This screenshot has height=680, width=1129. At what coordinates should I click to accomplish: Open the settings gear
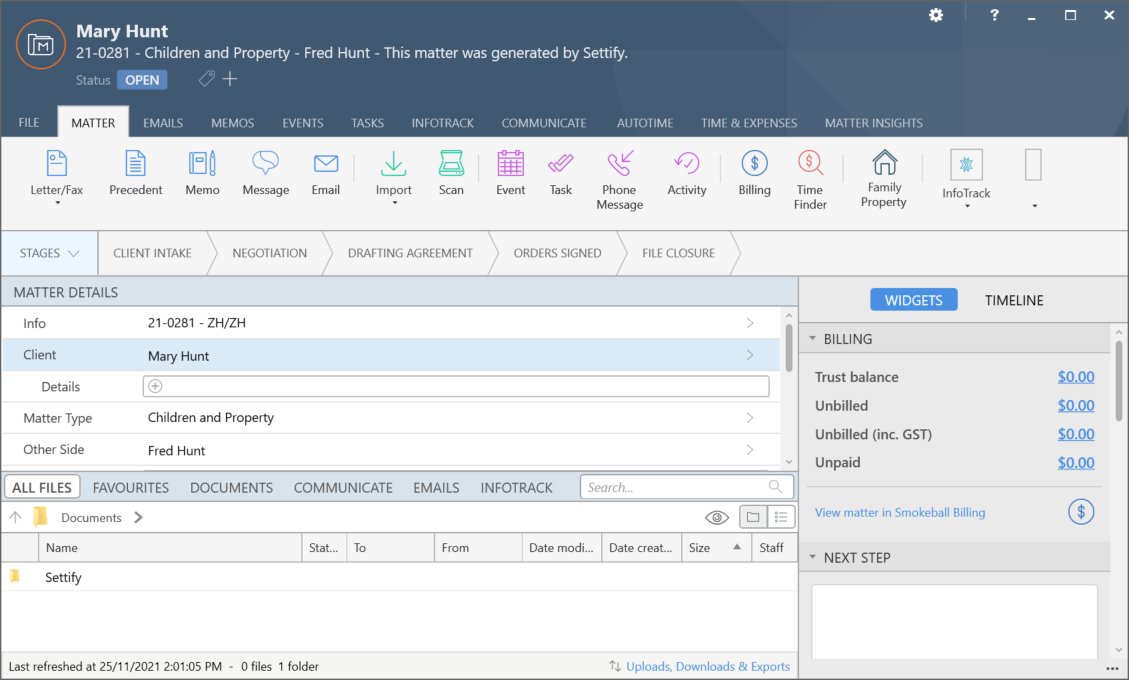point(936,15)
